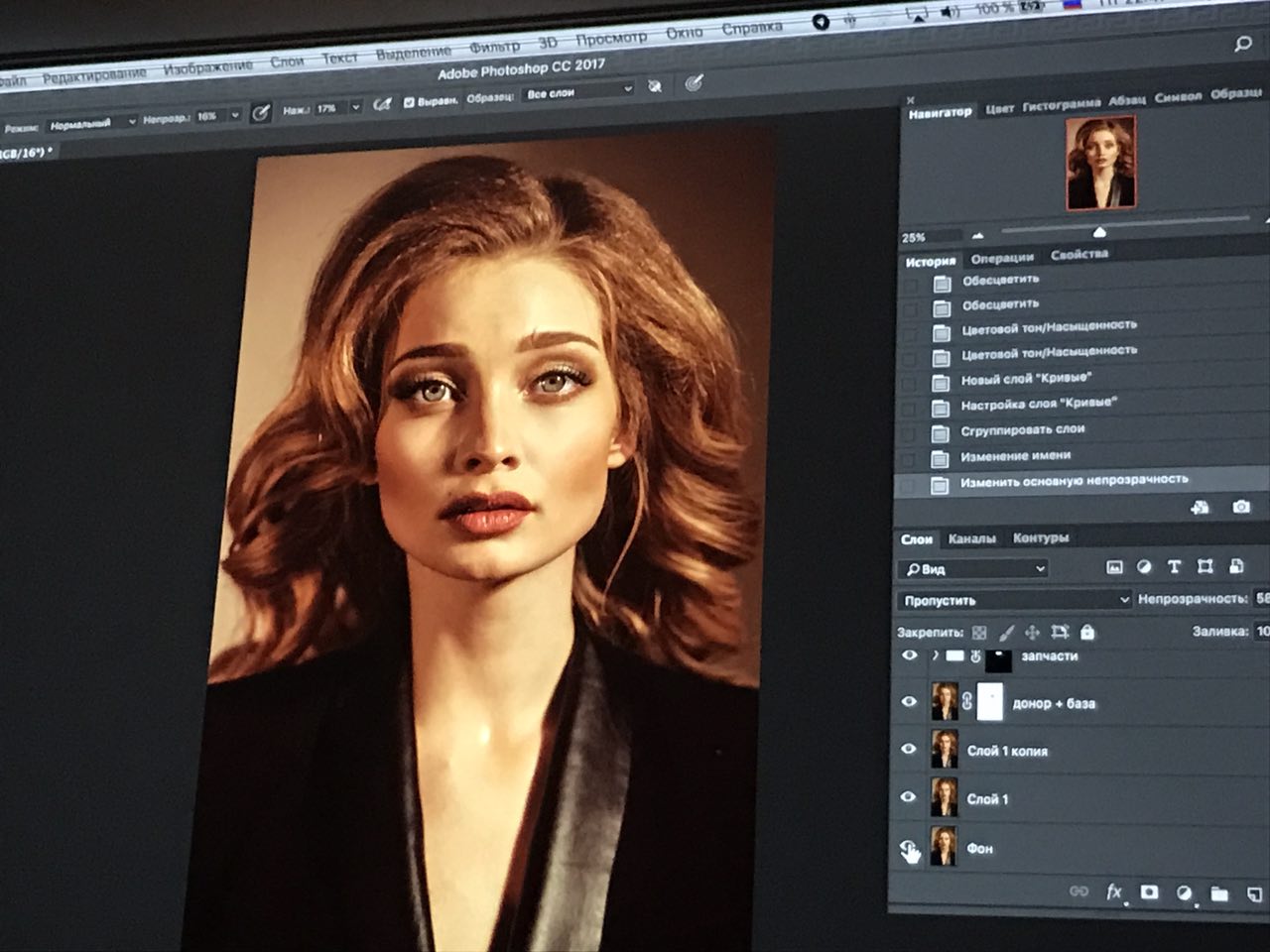Screen dimensions: 1270x952
Task: Create new adjustment layer from panel footer
Action: [x=1184, y=893]
